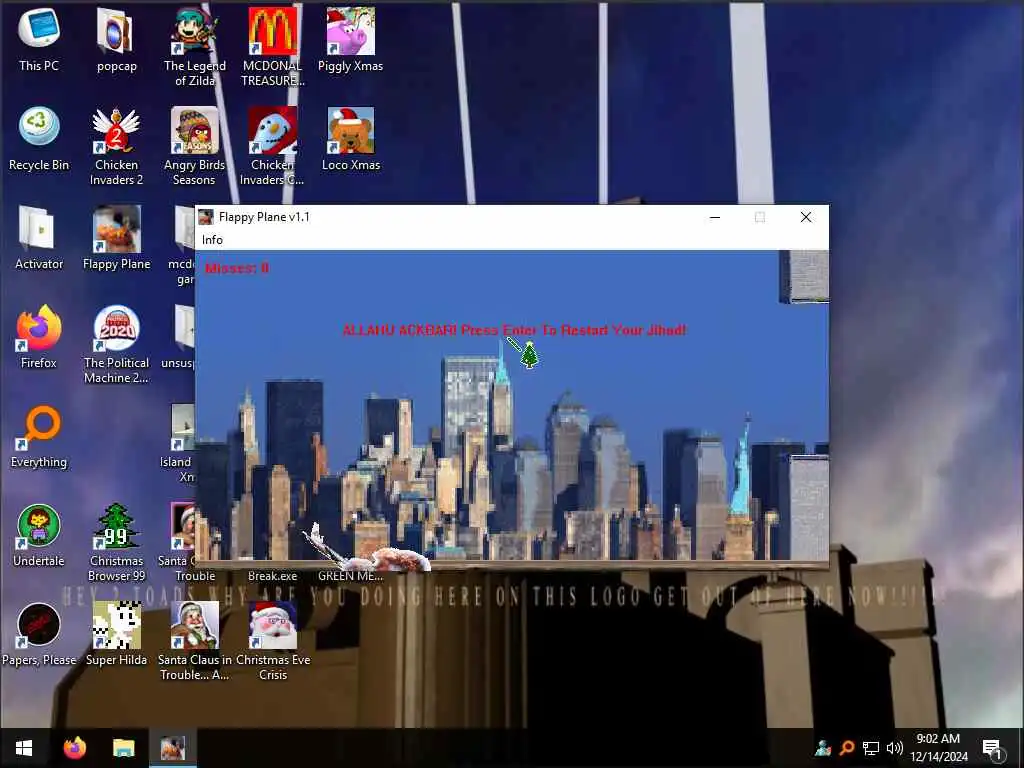Viewport: 1024px width, 768px height.
Task: Select the Break.exe desktop label
Action: click(272, 576)
